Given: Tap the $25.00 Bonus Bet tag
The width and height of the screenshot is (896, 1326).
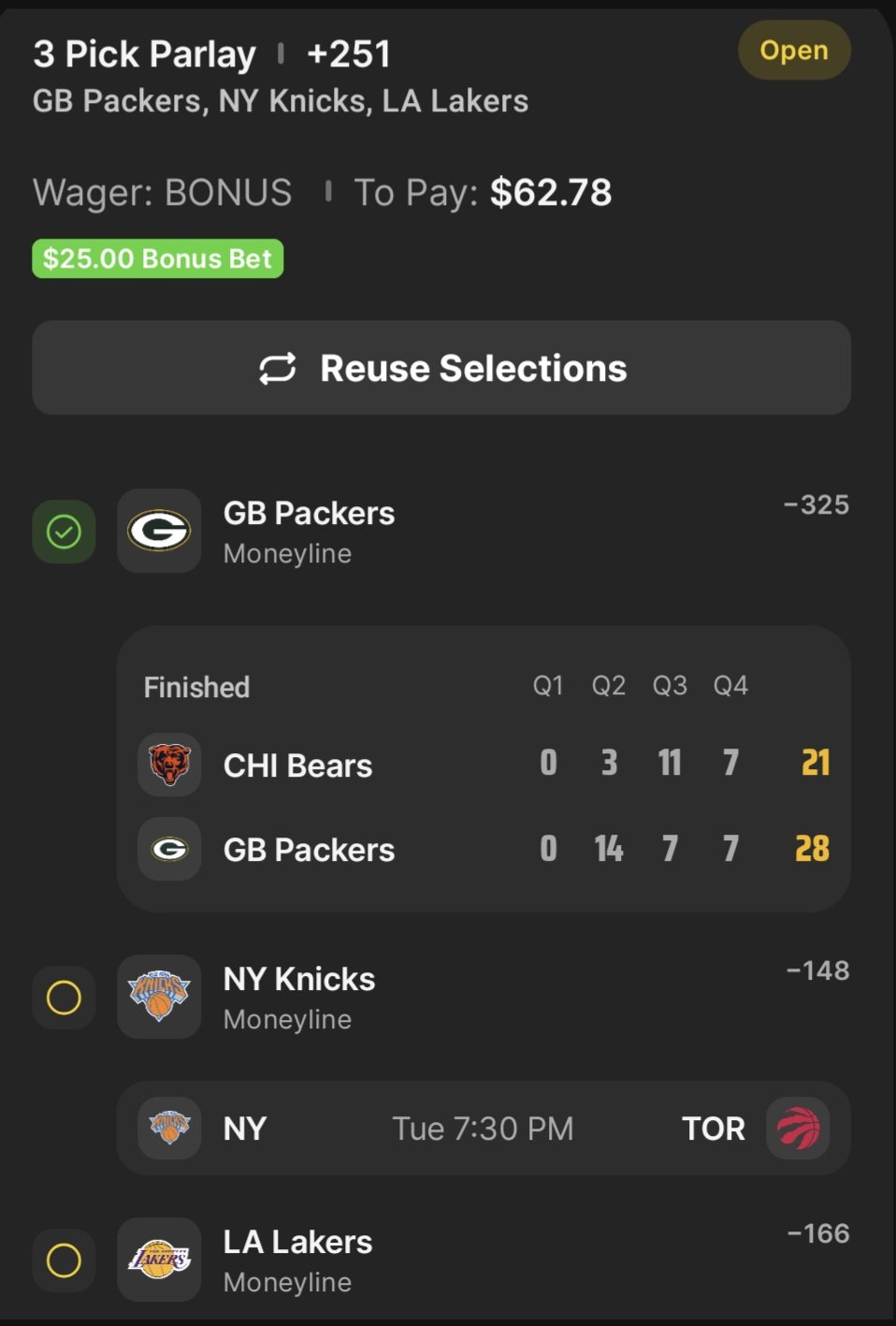Looking at the screenshot, I should click(x=157, y=258).
